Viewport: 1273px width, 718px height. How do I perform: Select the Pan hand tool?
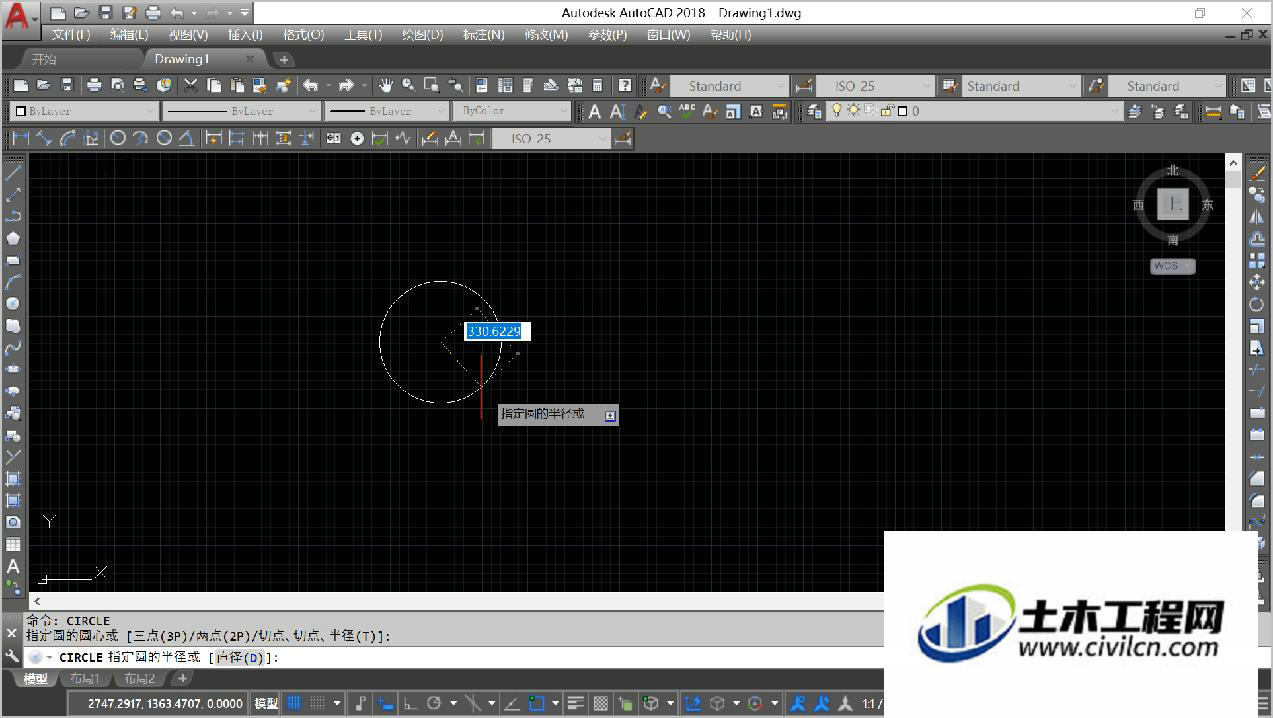386,86
